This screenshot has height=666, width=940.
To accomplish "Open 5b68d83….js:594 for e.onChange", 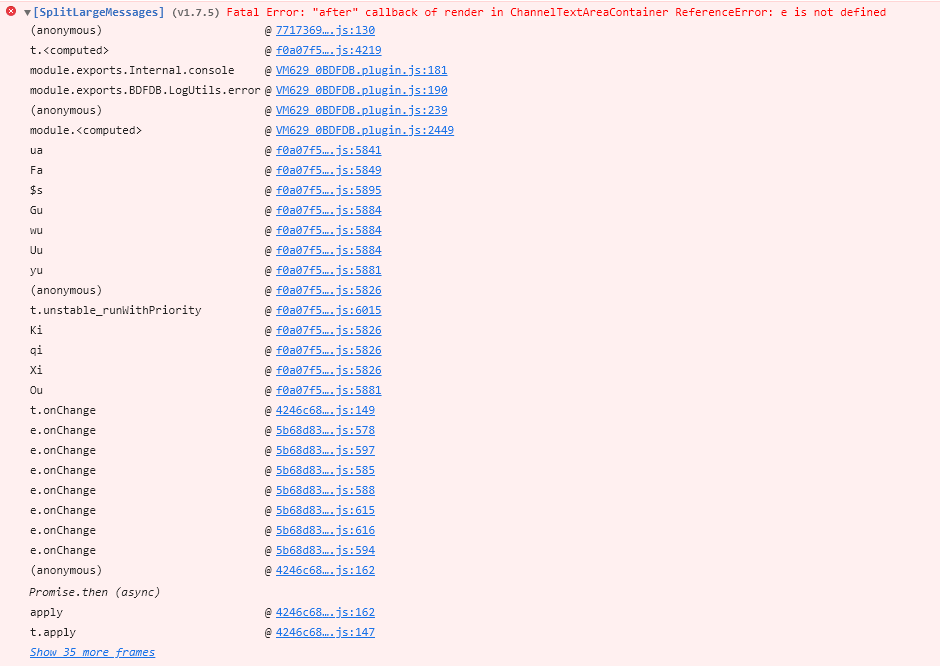I will point(321,550).
